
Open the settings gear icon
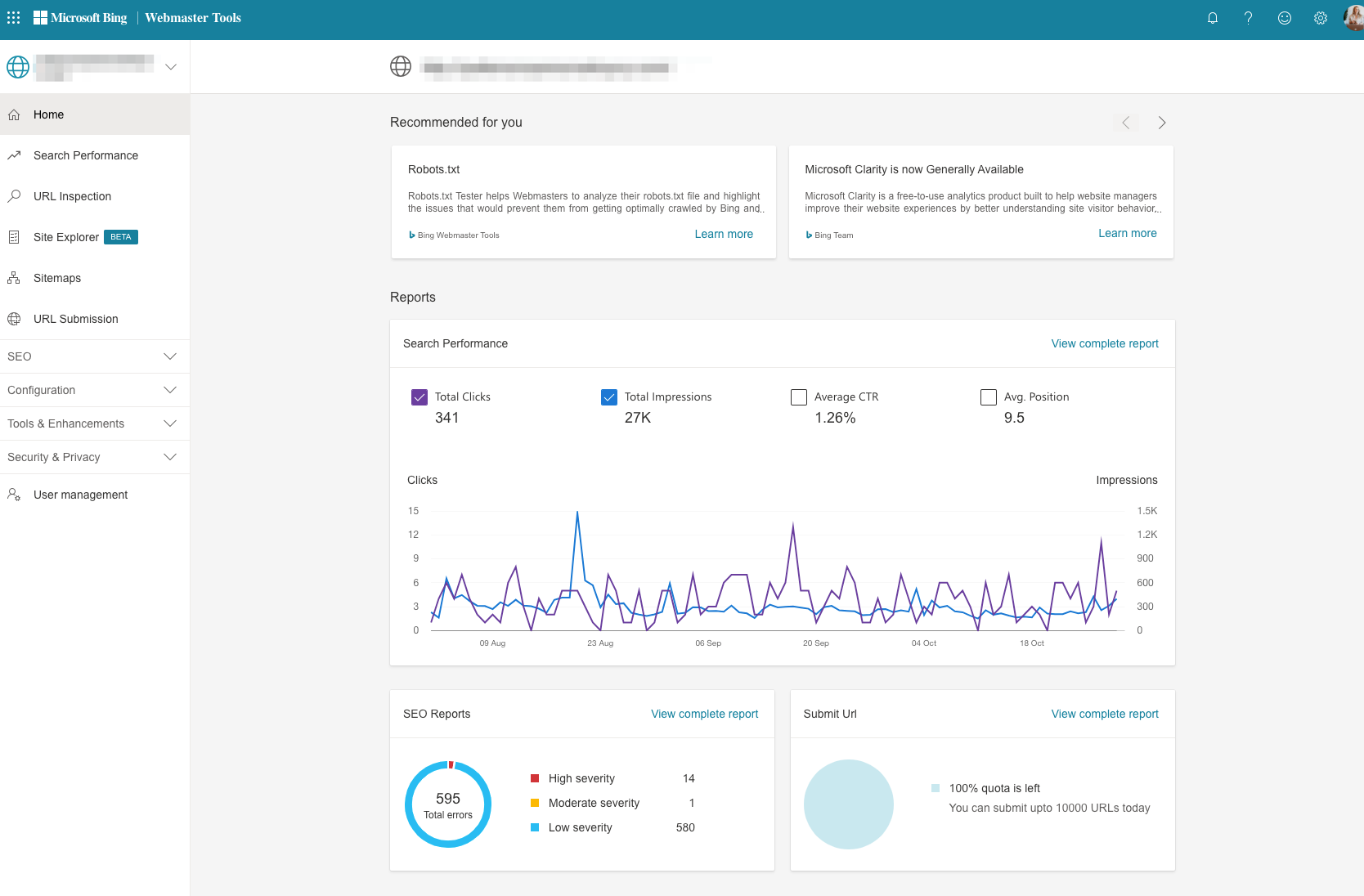[x=1320, y=17]
